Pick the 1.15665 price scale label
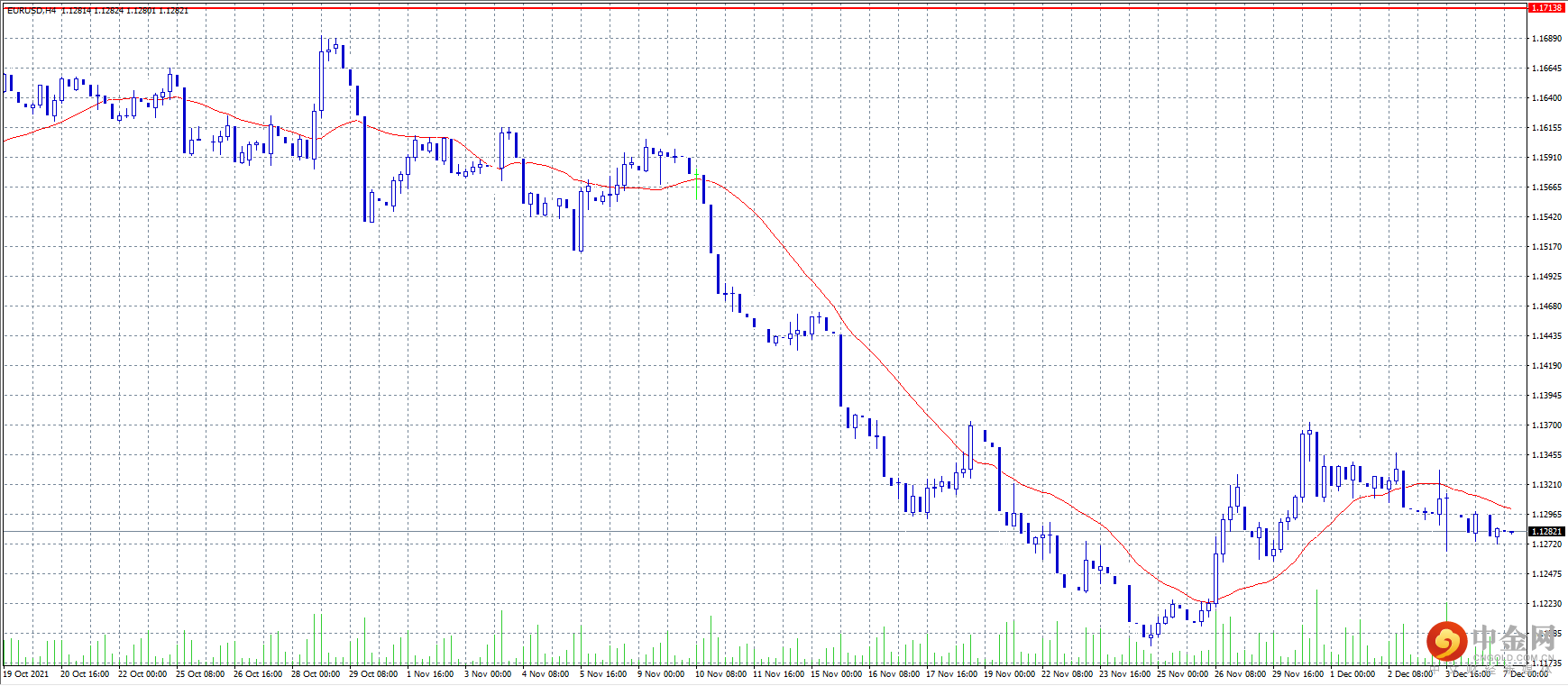 tap(1546, 188)
